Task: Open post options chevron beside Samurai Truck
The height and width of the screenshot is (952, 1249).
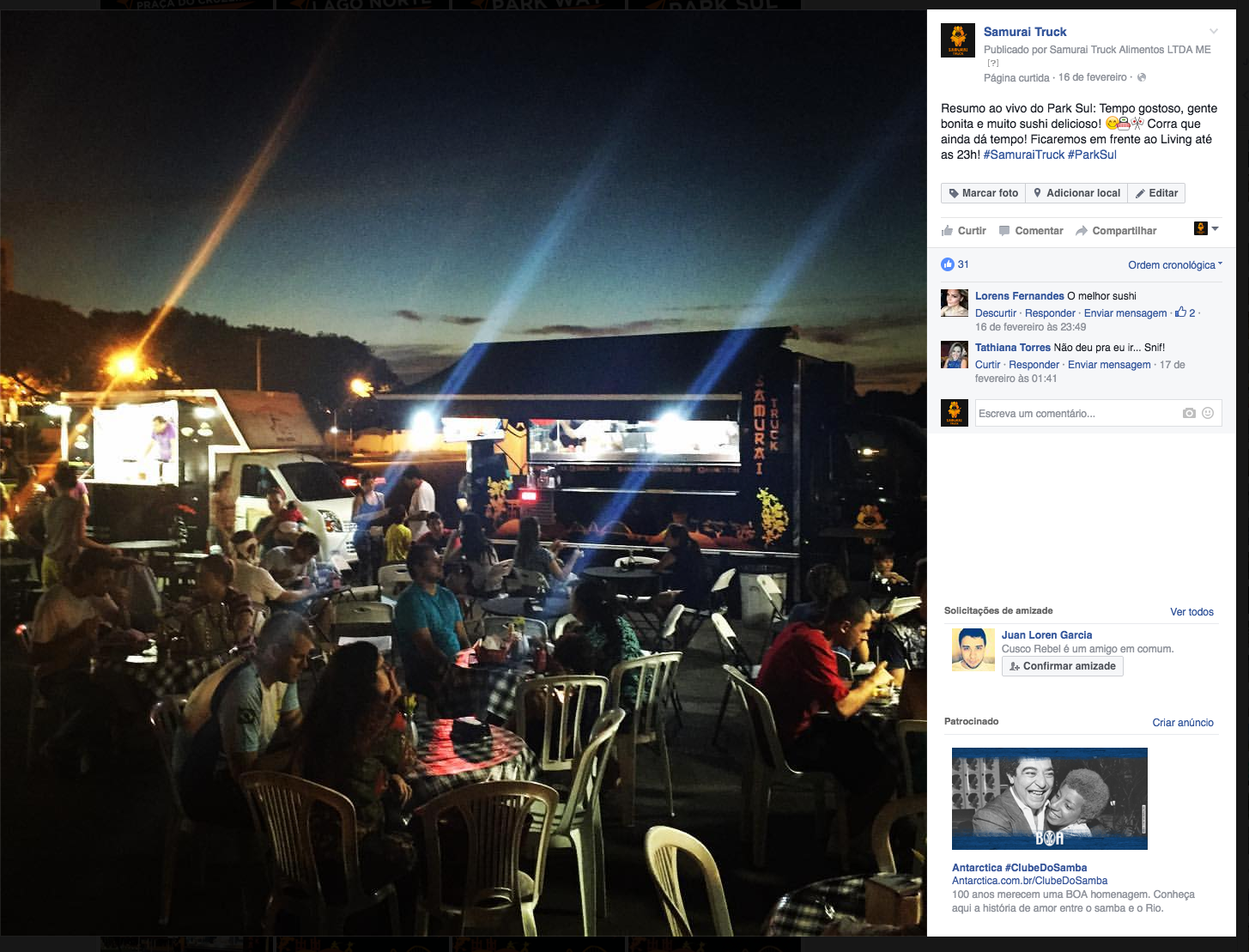Action: coord(1214,32)
